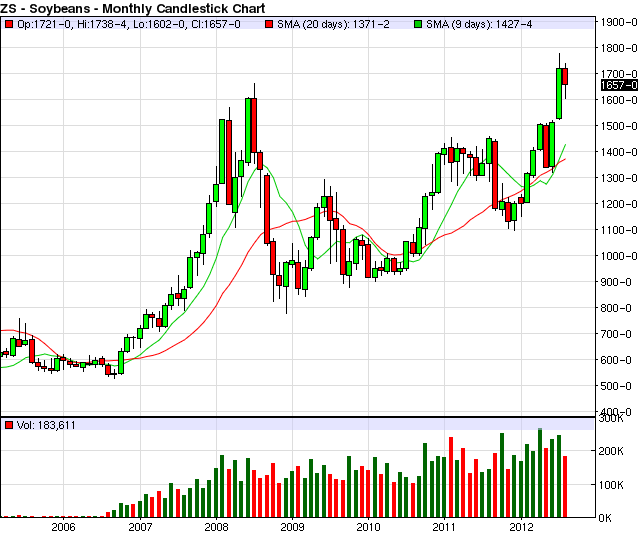The width and height of the screenshot is (640, 536).
Task: Click the red Vol legend square
Action: point(9,425)
